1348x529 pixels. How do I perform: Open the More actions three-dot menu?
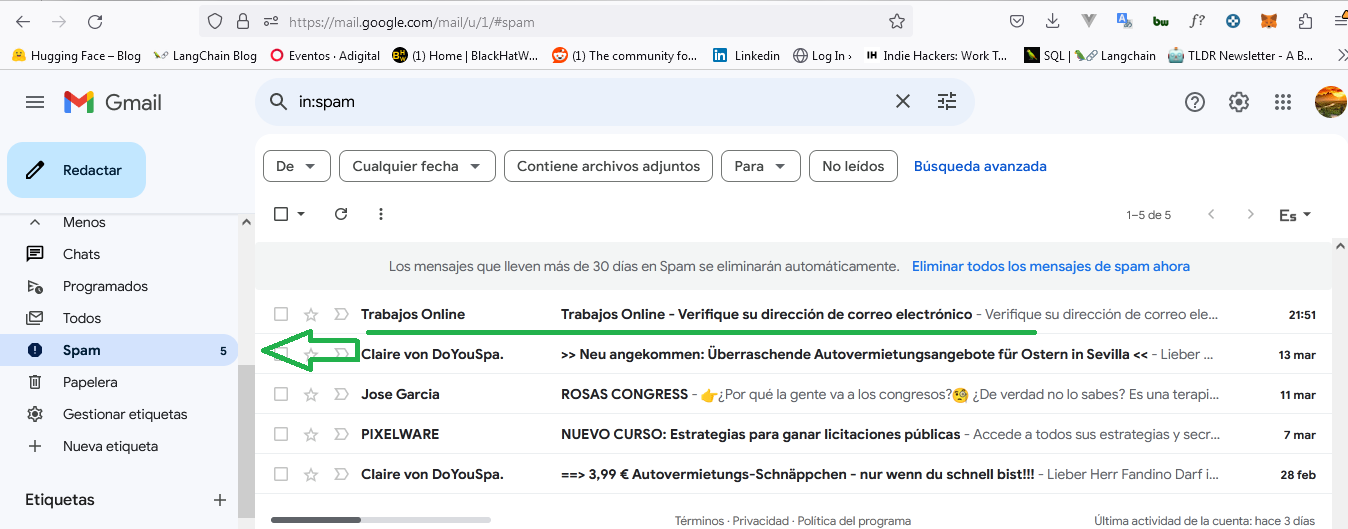380,214
